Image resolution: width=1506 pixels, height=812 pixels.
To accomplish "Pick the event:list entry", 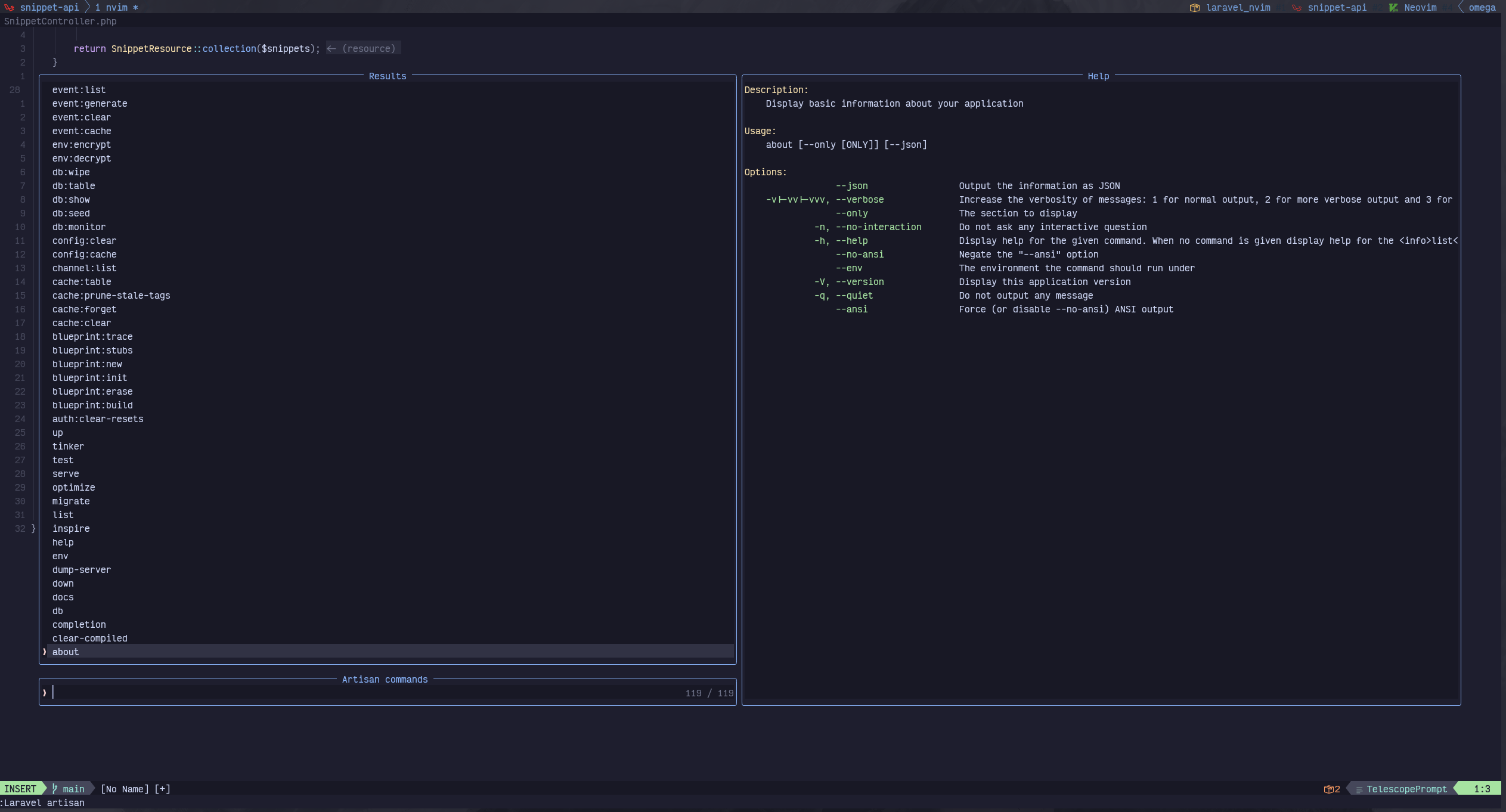I will (x=79, y=90).
